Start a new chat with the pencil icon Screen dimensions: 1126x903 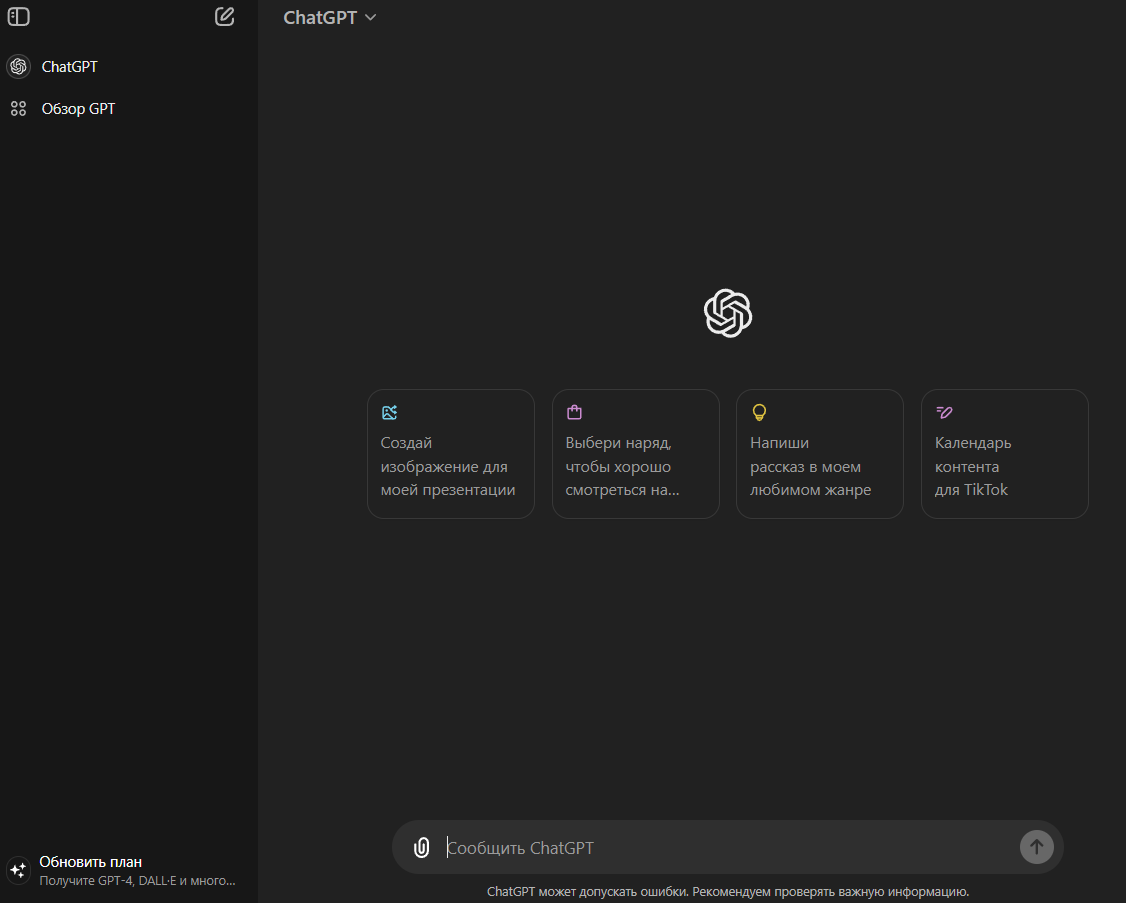tap(225, 17)
